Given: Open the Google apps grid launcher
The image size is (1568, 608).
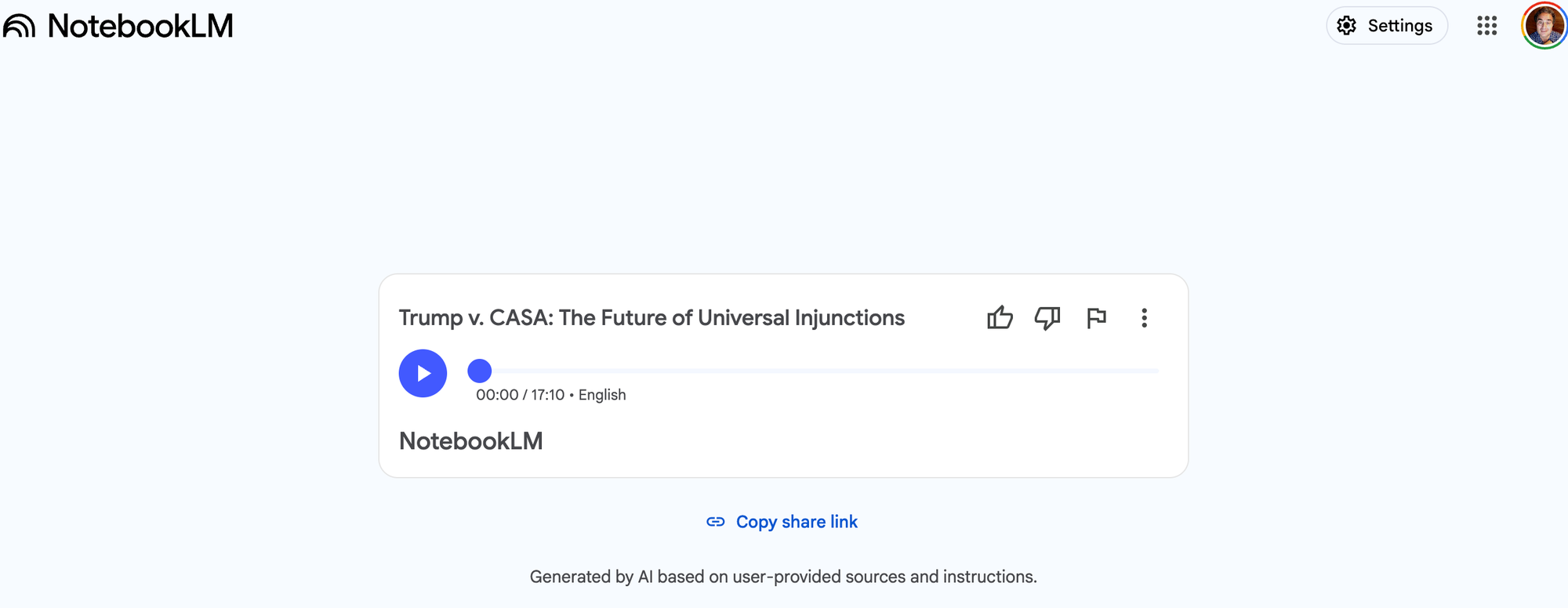Looking at the screenshot, I should 1486,26.
